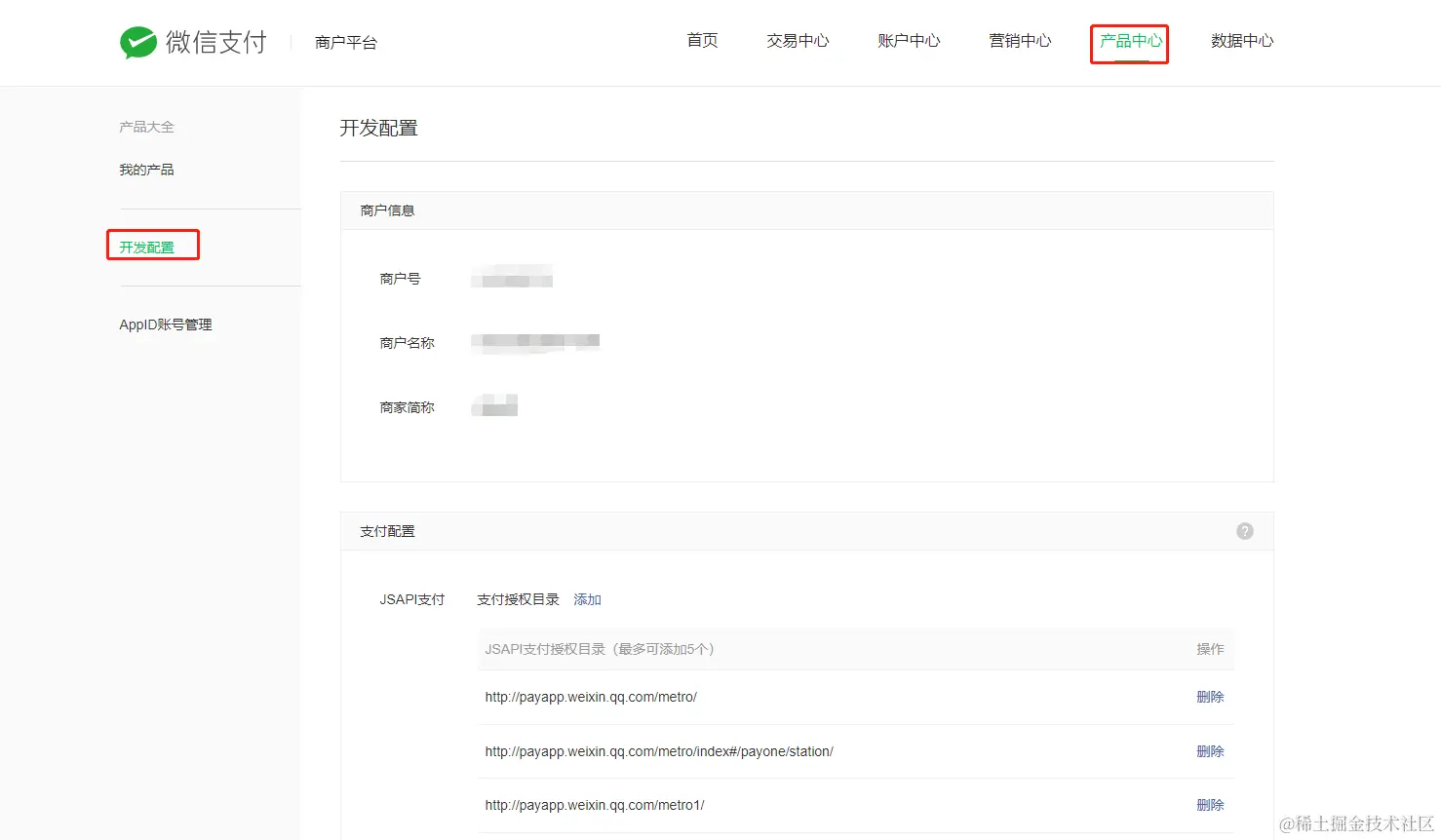Image resolution: width=1441 pixels, height=840 pixels.
Task: Click the 支付配置 section header
Action: (387, 531)
